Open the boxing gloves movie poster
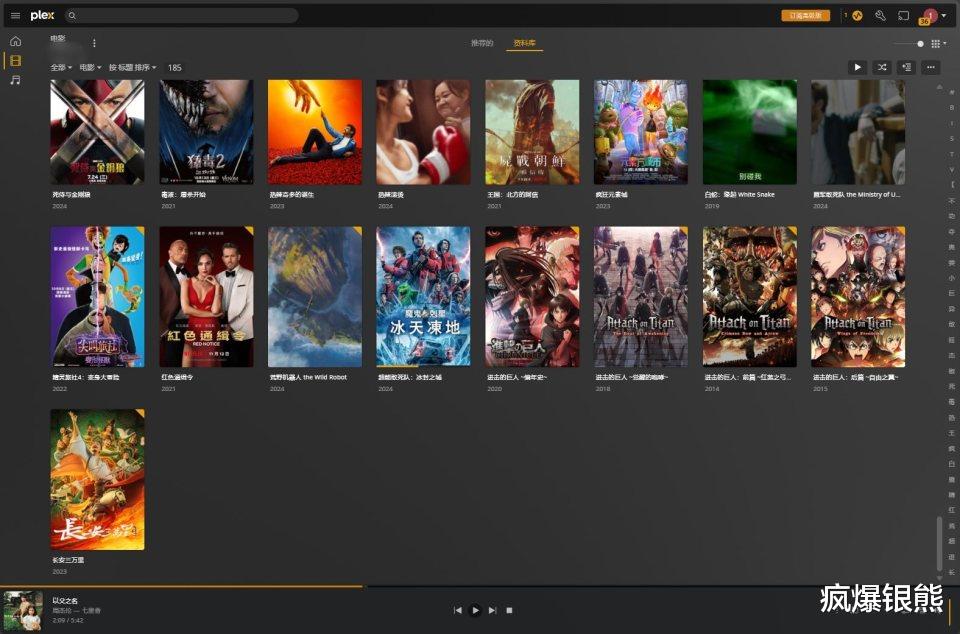960x634 pixels. click(423, 132)
